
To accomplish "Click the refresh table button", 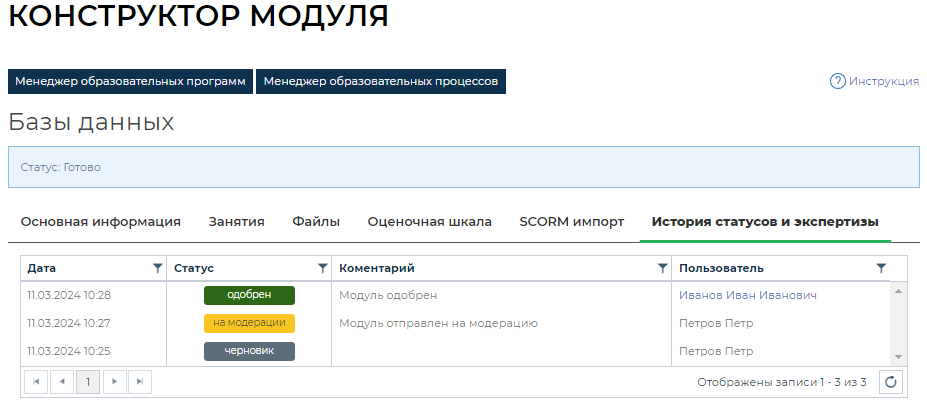I will [891, 382].
